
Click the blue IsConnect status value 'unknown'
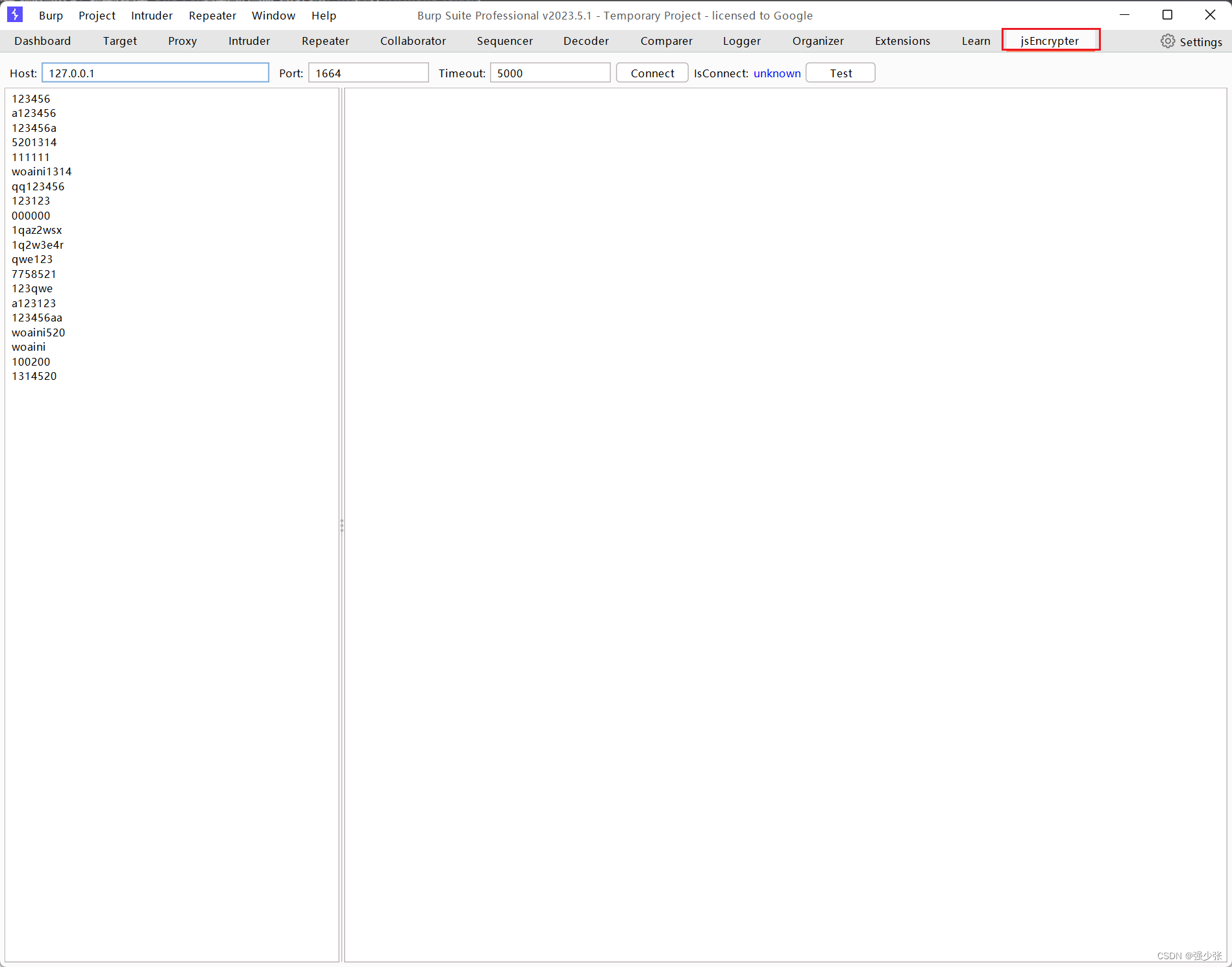pos(777,73)
